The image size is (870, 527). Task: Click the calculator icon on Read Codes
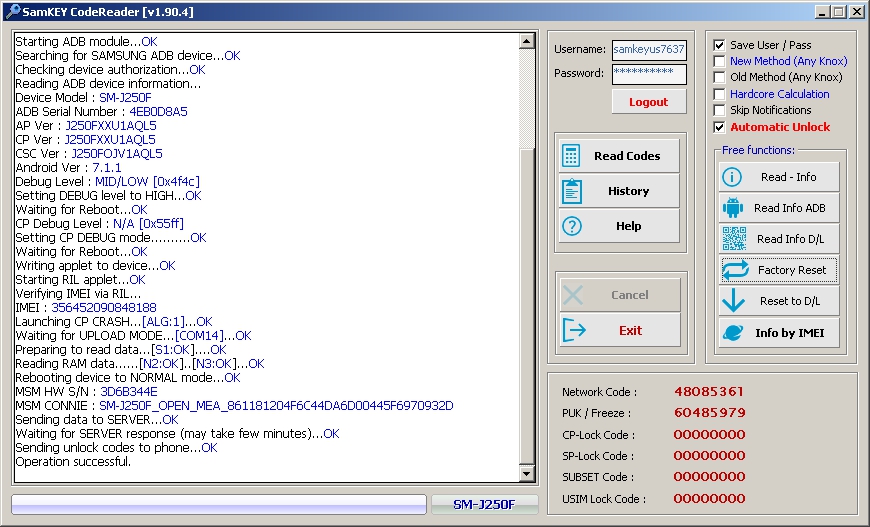(x=571, y=156)
